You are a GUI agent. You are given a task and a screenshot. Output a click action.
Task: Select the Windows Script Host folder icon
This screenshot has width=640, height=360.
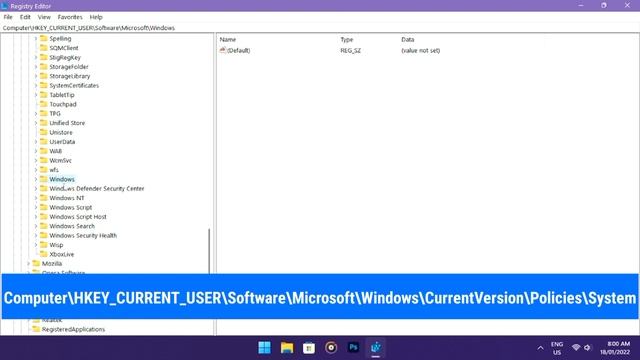[44, 217]
